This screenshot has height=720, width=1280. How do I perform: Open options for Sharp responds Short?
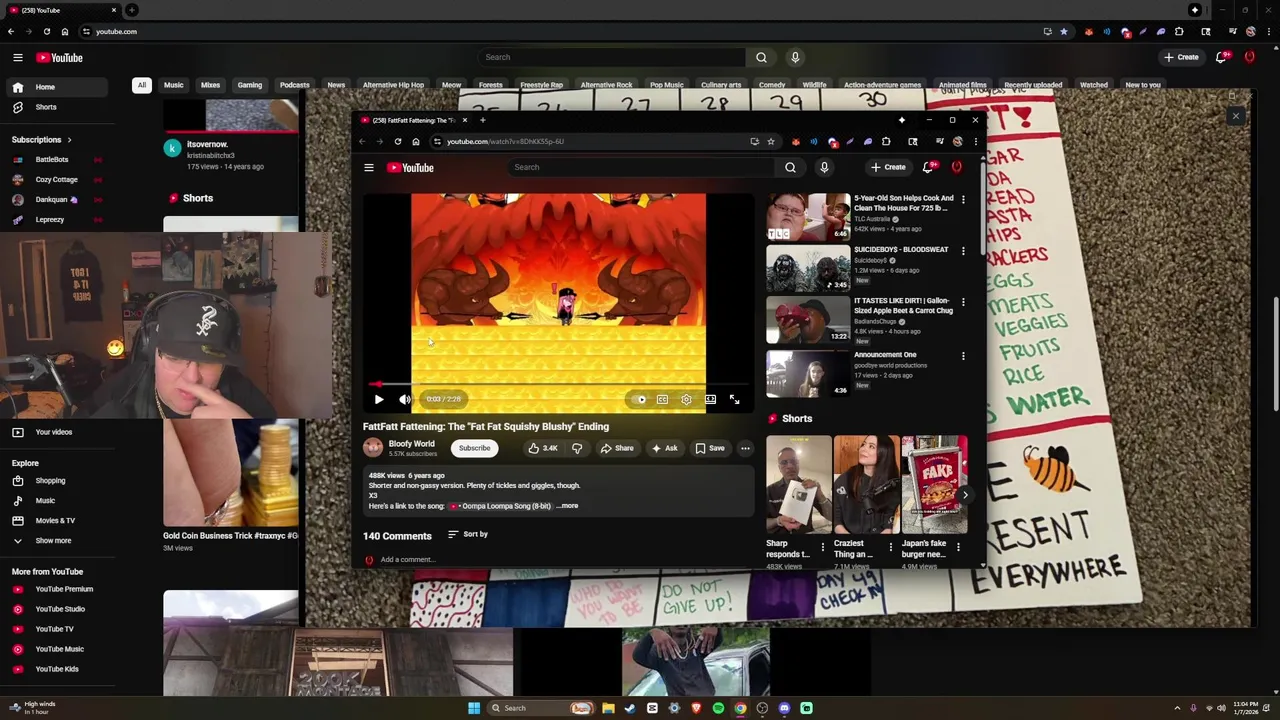[x=822, y=547]
